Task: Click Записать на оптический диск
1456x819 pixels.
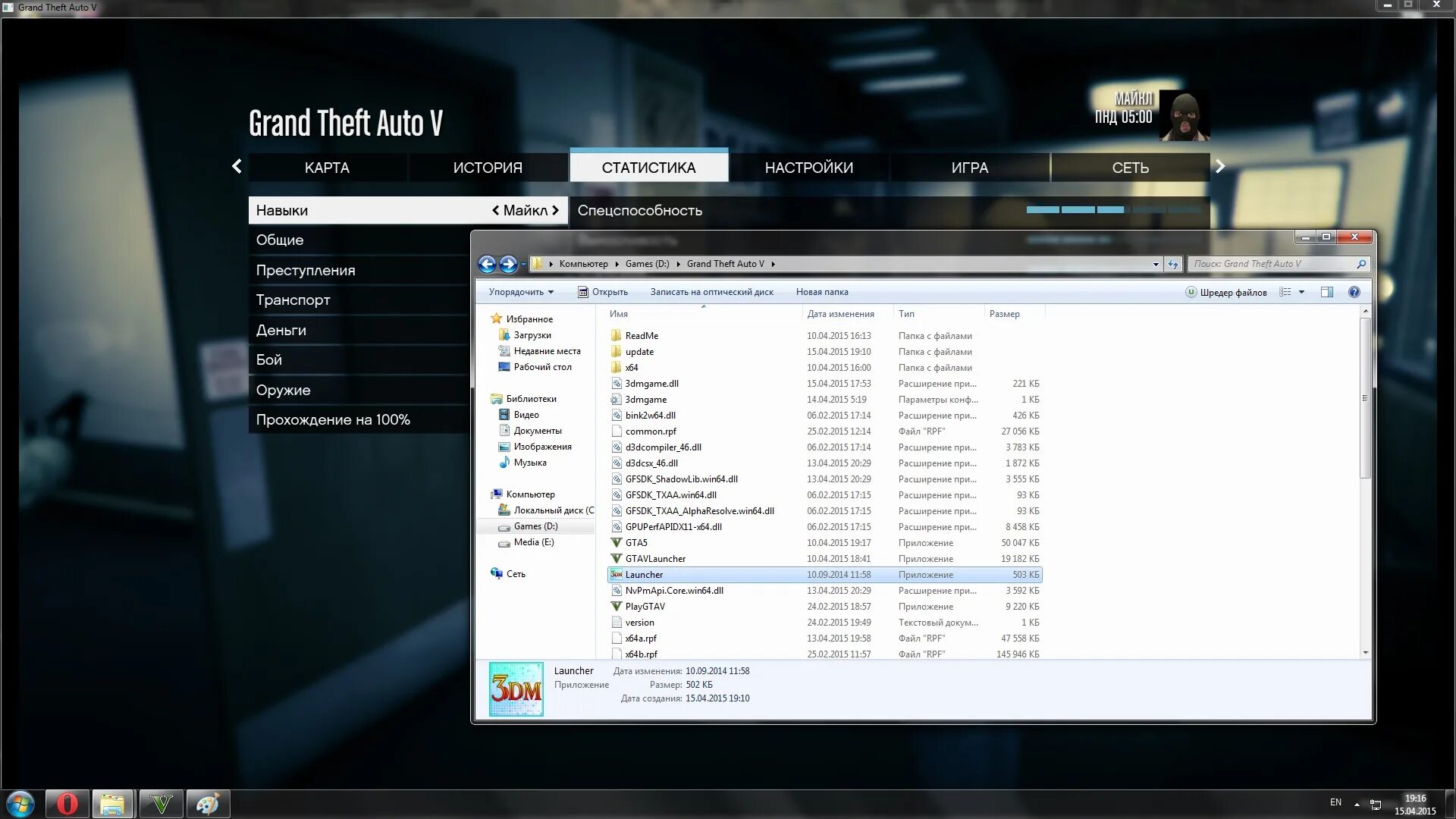Action: pyautogui.click(x=711, y=292)
